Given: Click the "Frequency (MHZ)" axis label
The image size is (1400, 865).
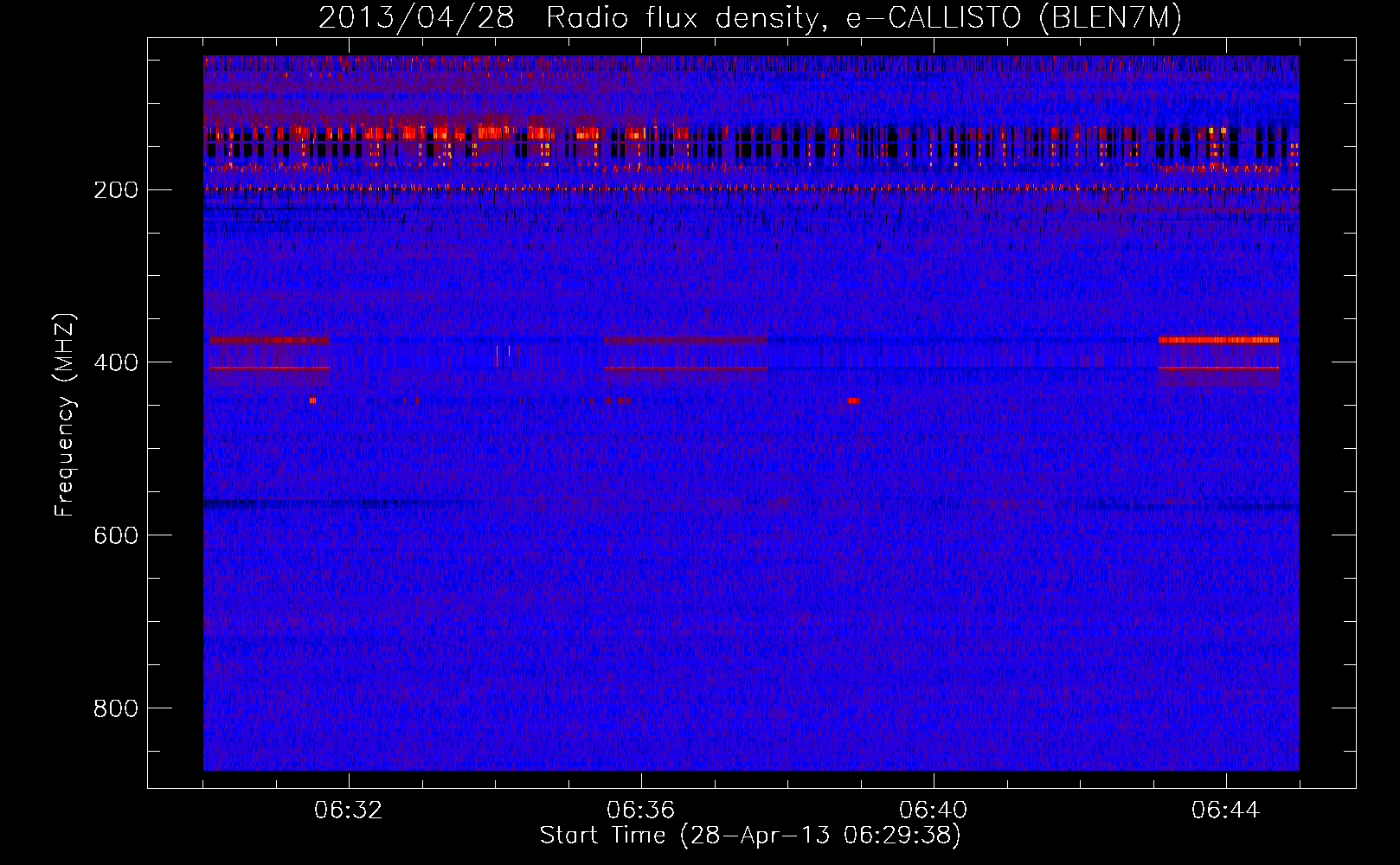Looking at the screenshot, I should point(65,414).
